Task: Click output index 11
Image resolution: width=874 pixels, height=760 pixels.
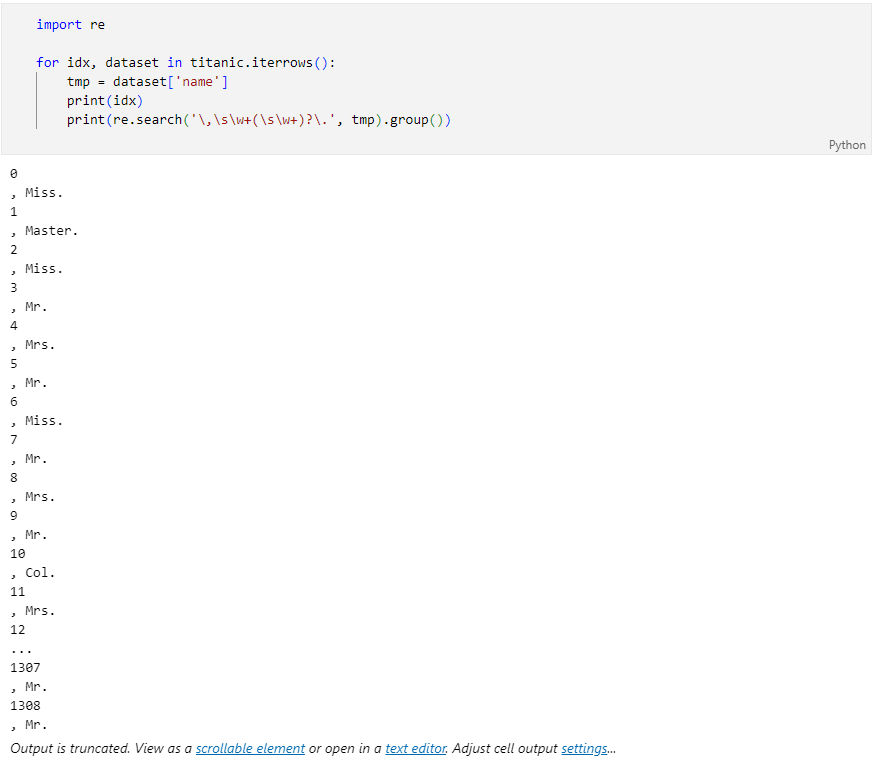Action: (17, 592)
